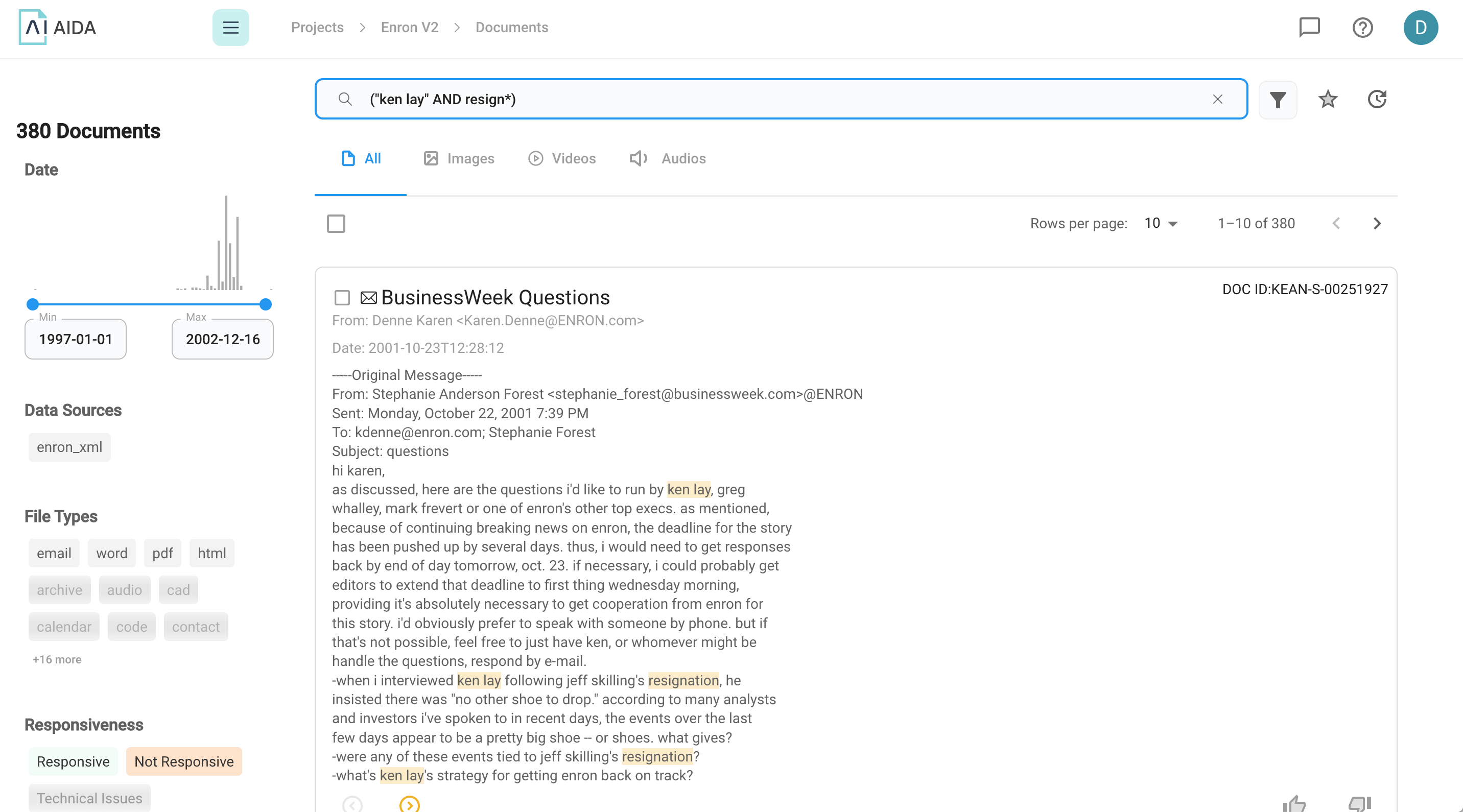Check the BusinessWeek Questions document checkbox
The width and height of the screenshot is (1463, 812).
(x=342, y=298)
